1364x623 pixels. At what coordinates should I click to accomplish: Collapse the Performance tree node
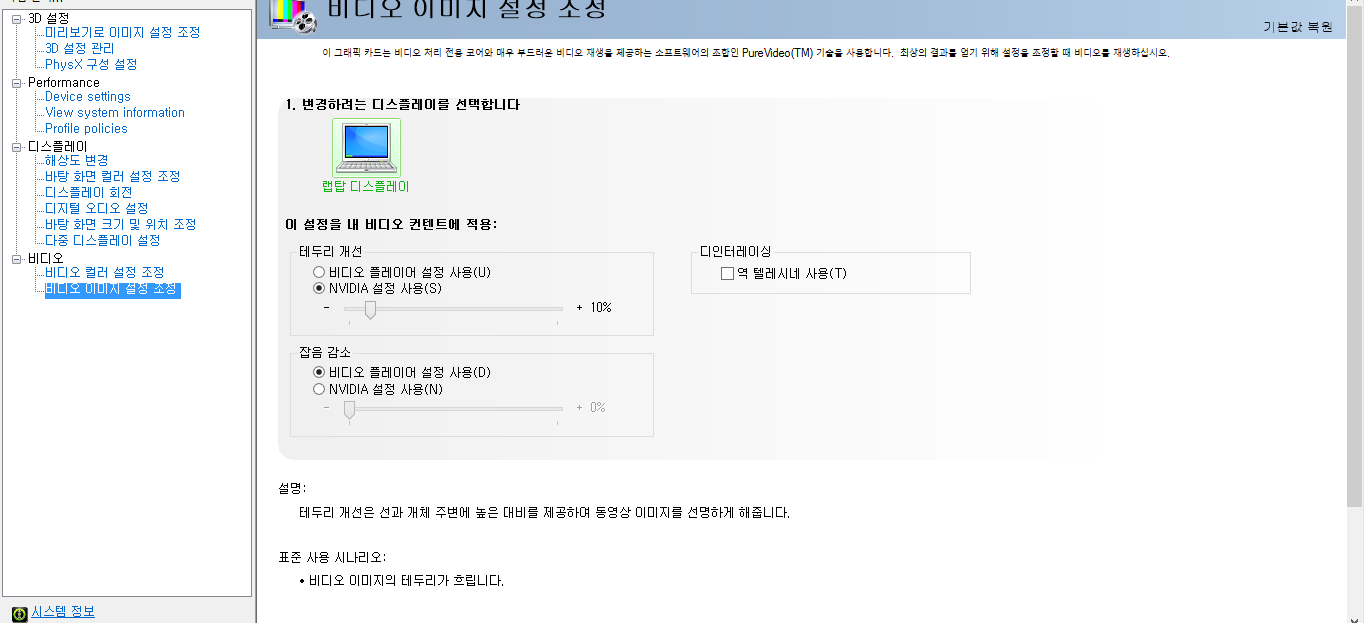[17, 83]
